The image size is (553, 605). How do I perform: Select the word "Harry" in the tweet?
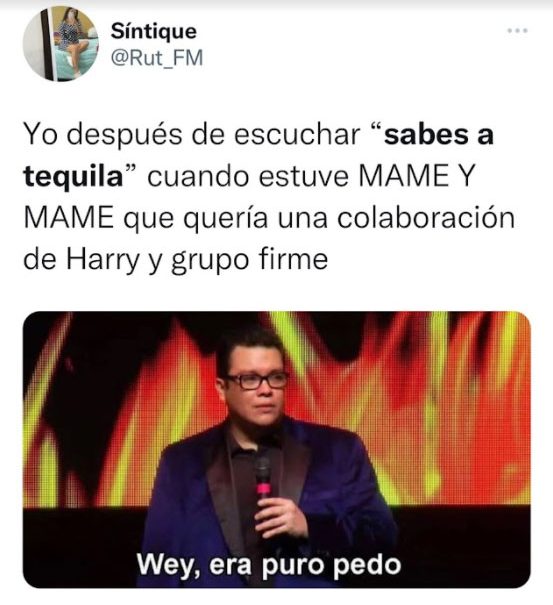(102, 259)
